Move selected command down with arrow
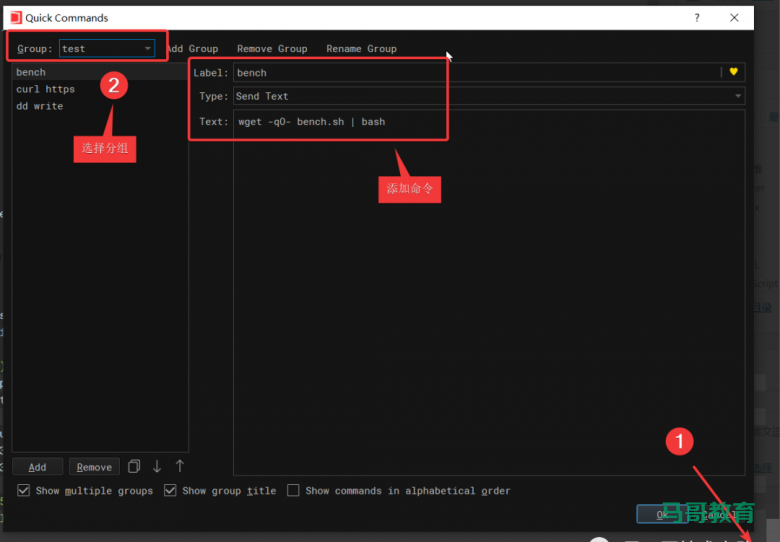780x542 pixels. [x=157, y=466]
